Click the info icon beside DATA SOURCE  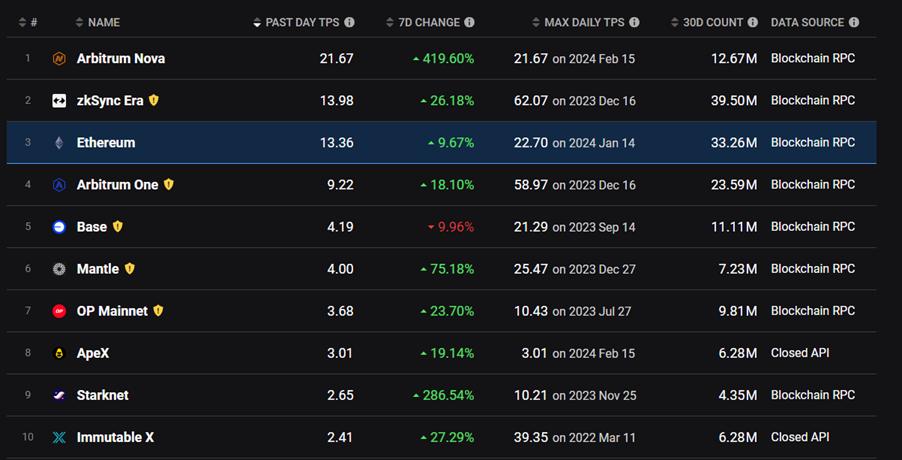[x=854, y=22]
